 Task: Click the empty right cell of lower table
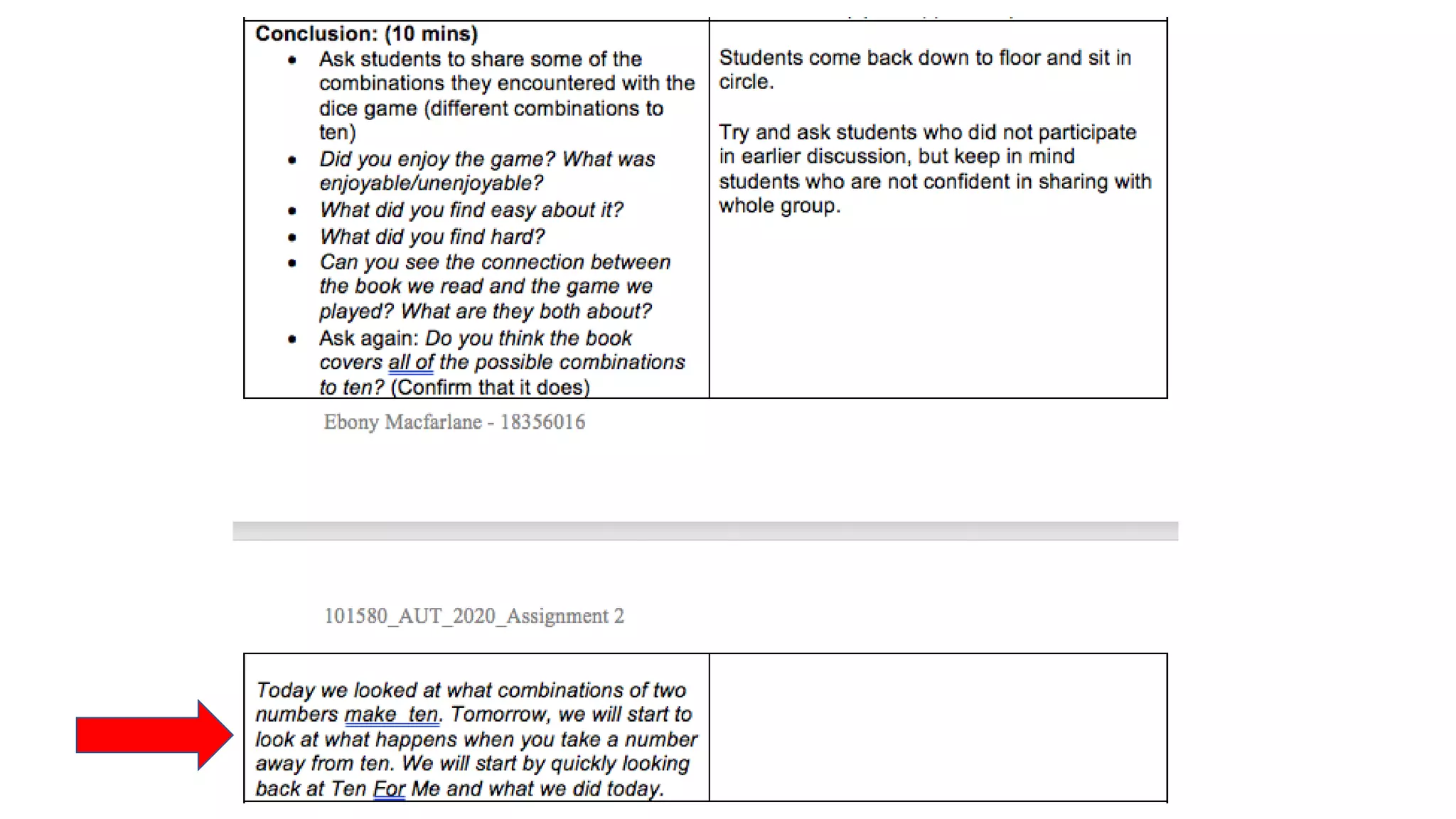coord(938,727)
